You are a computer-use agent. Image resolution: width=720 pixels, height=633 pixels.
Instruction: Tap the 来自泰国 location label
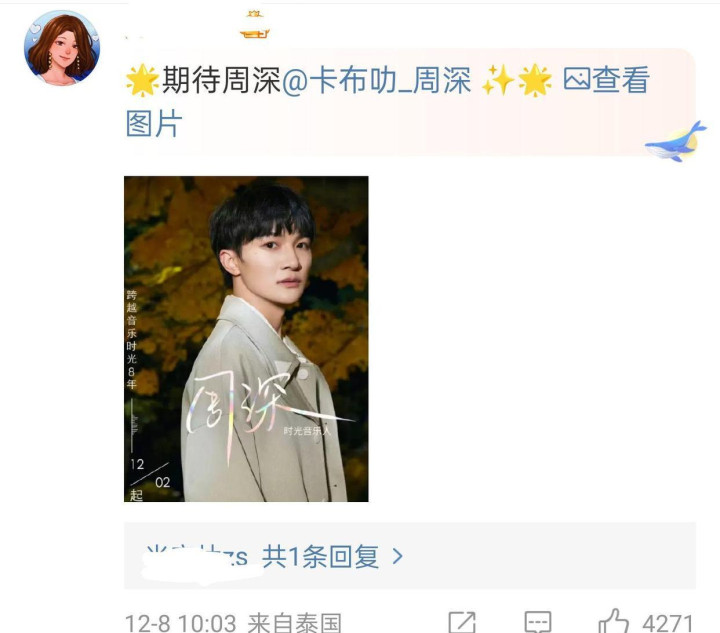click(x=294, y=624)
